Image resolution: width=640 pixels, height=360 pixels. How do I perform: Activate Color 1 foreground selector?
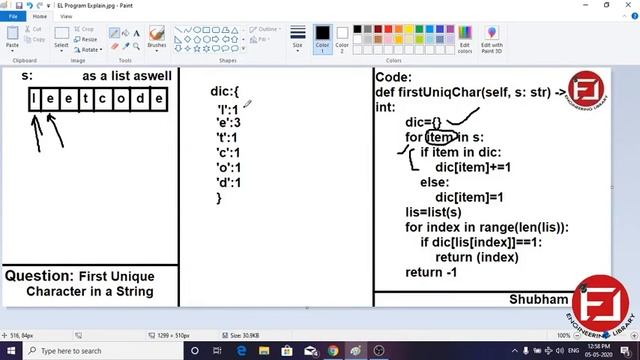(322, 39)
